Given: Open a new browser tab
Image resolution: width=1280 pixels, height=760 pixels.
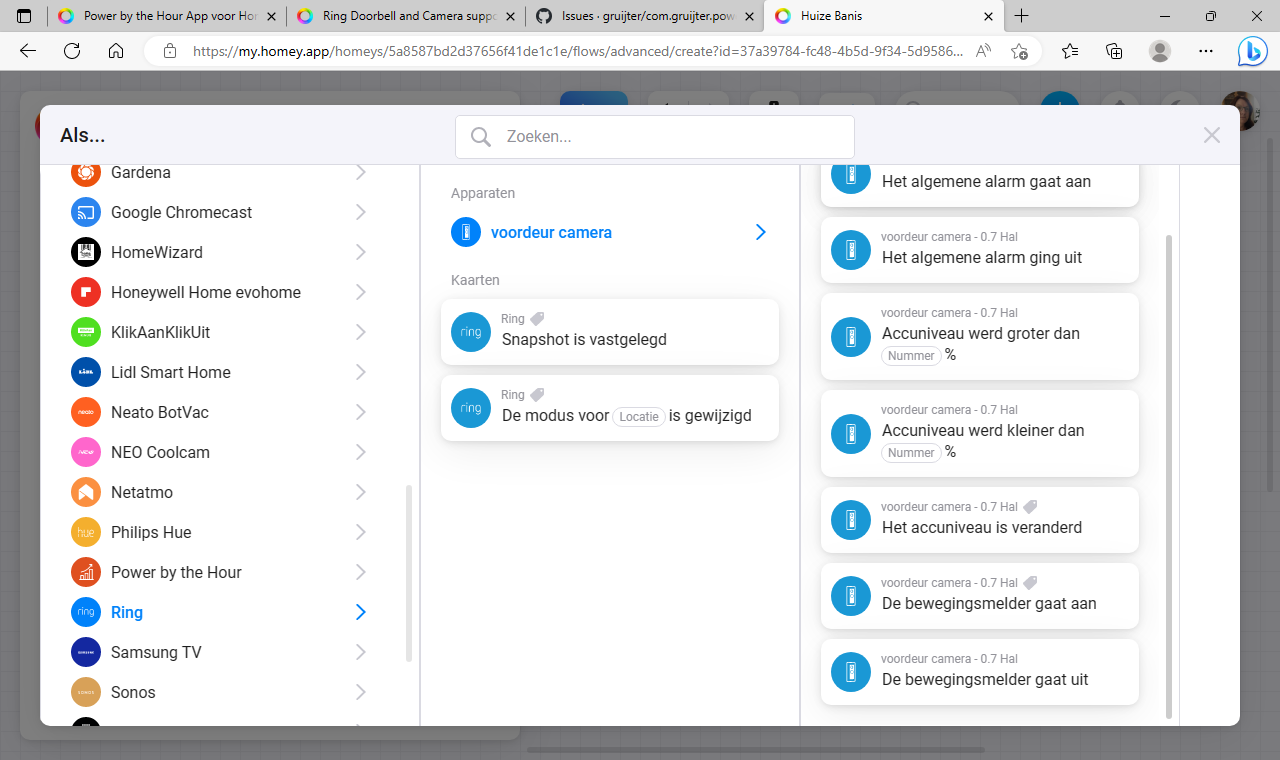Looking at the screenshot, I should [1021, 16].
